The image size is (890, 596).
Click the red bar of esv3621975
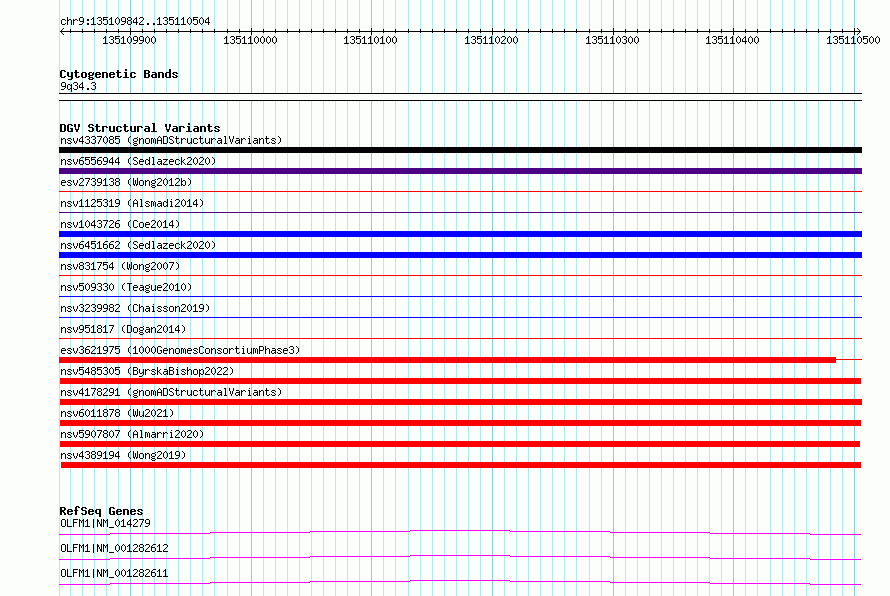pos(447,360)
